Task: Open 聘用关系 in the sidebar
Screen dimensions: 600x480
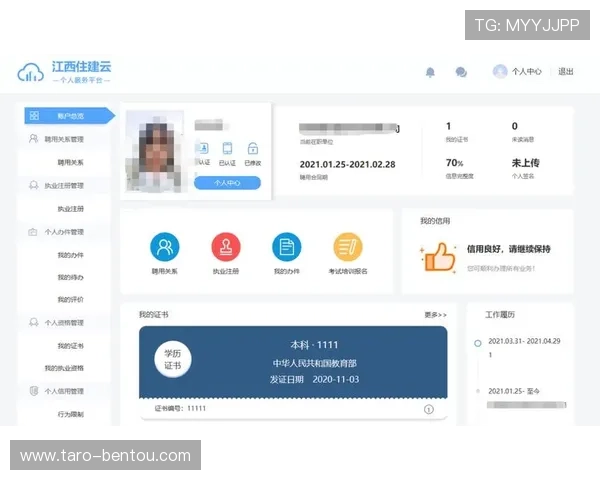Action: coord(70,162)
